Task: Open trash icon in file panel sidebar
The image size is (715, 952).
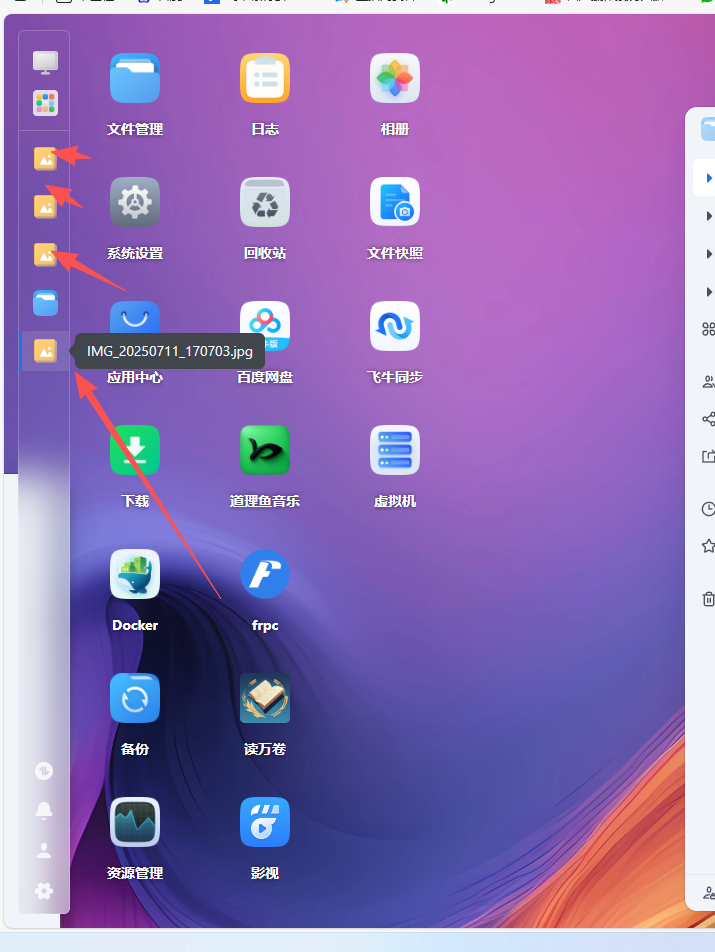Action: pyautogui.click(x=708, y=599)
